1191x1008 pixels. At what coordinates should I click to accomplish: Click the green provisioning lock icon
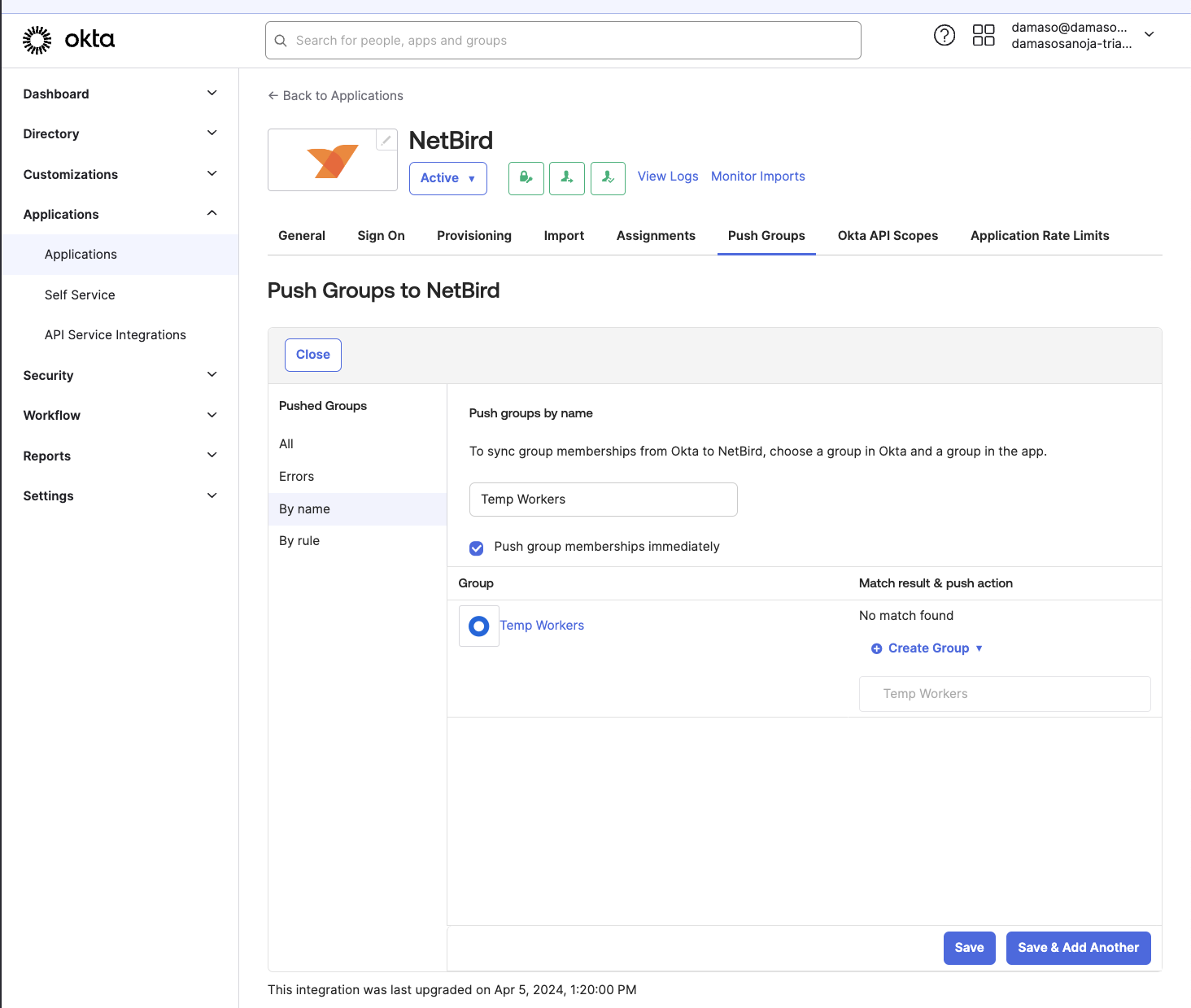[x=526, y=178]
